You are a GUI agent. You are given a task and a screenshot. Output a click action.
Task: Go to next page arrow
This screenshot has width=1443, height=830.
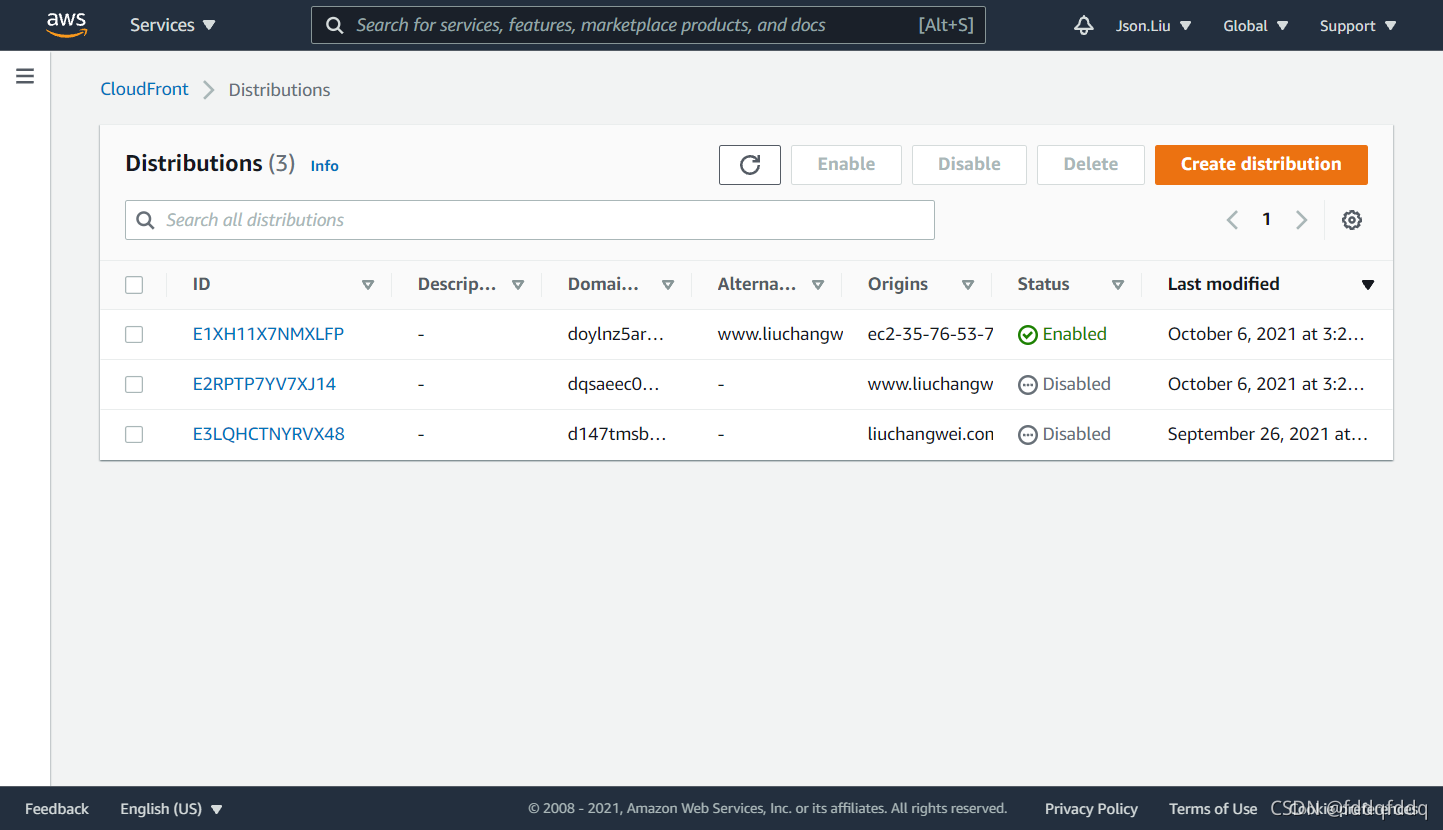[x=1301, y=220]
